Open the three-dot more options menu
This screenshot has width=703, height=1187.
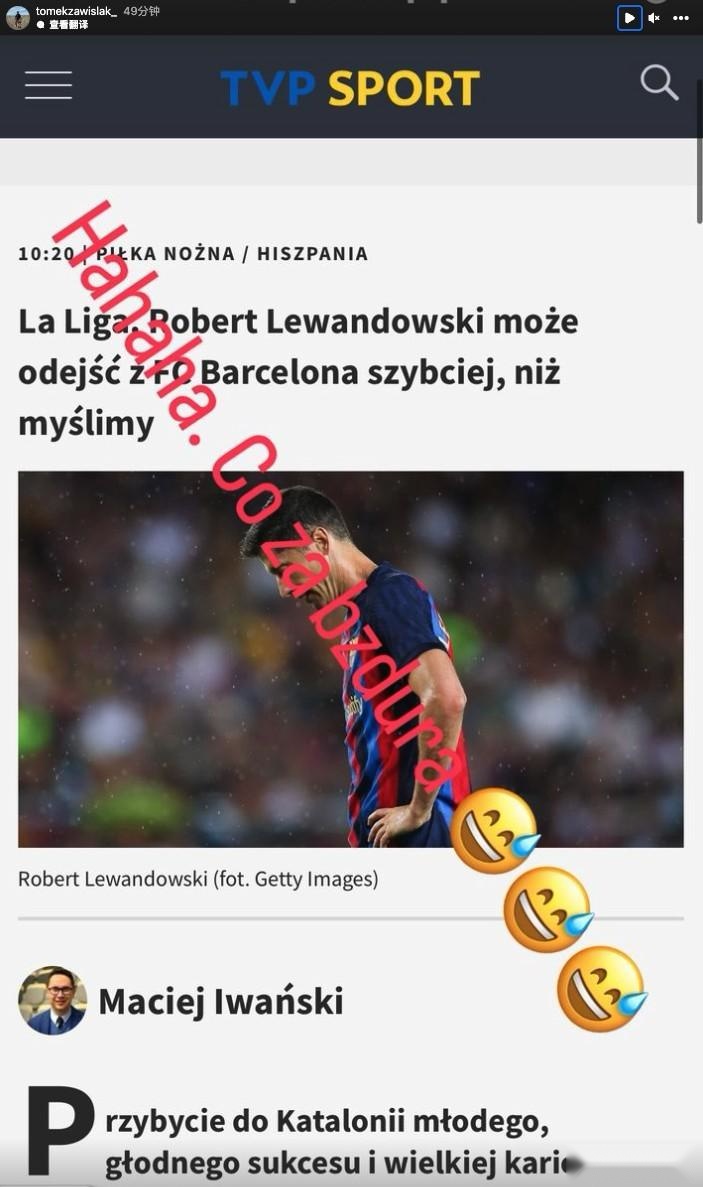[x=681, y=17]
